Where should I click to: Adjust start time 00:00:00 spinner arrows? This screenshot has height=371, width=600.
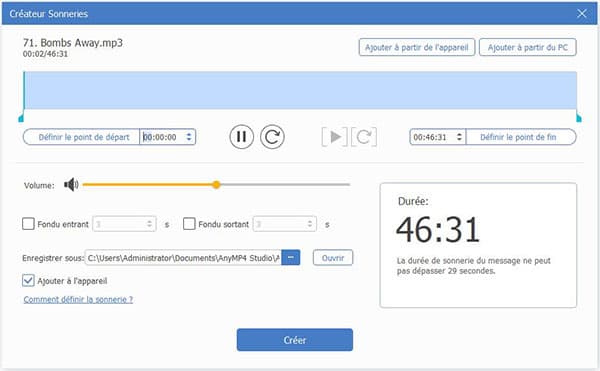pyautogui.click(x=189, y=137)
